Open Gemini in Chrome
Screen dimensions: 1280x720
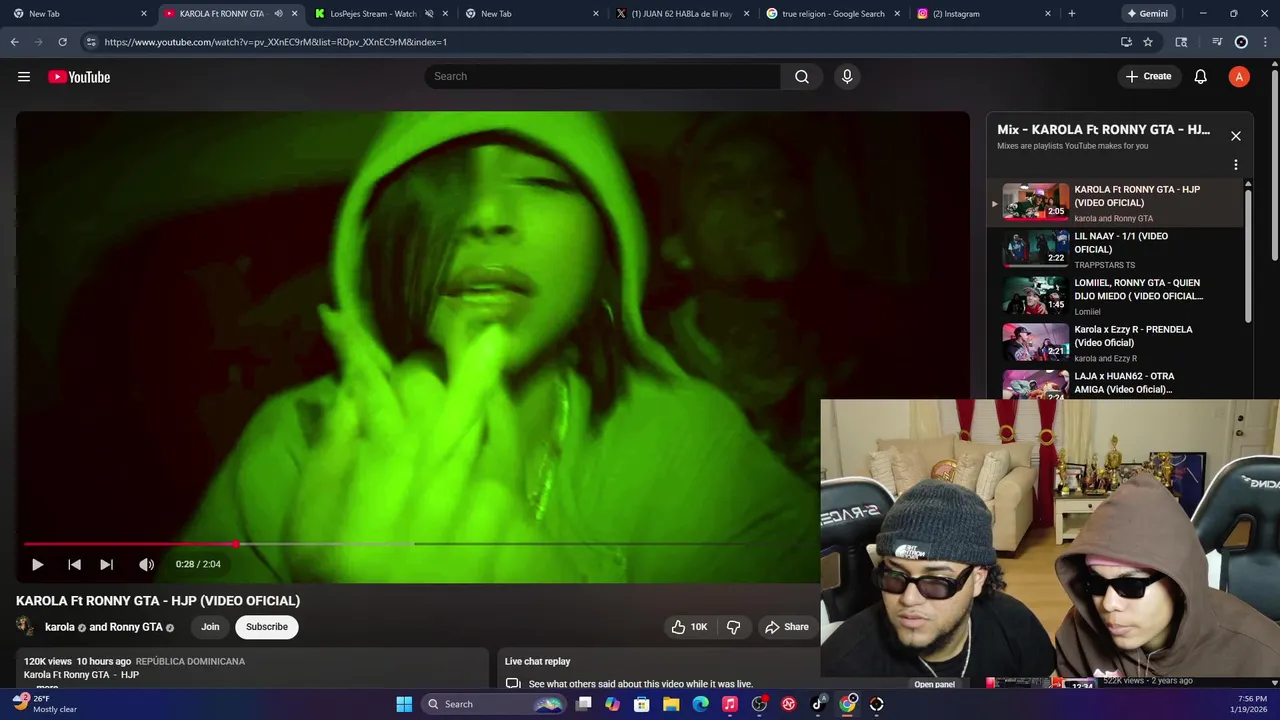coord(1147,14)
